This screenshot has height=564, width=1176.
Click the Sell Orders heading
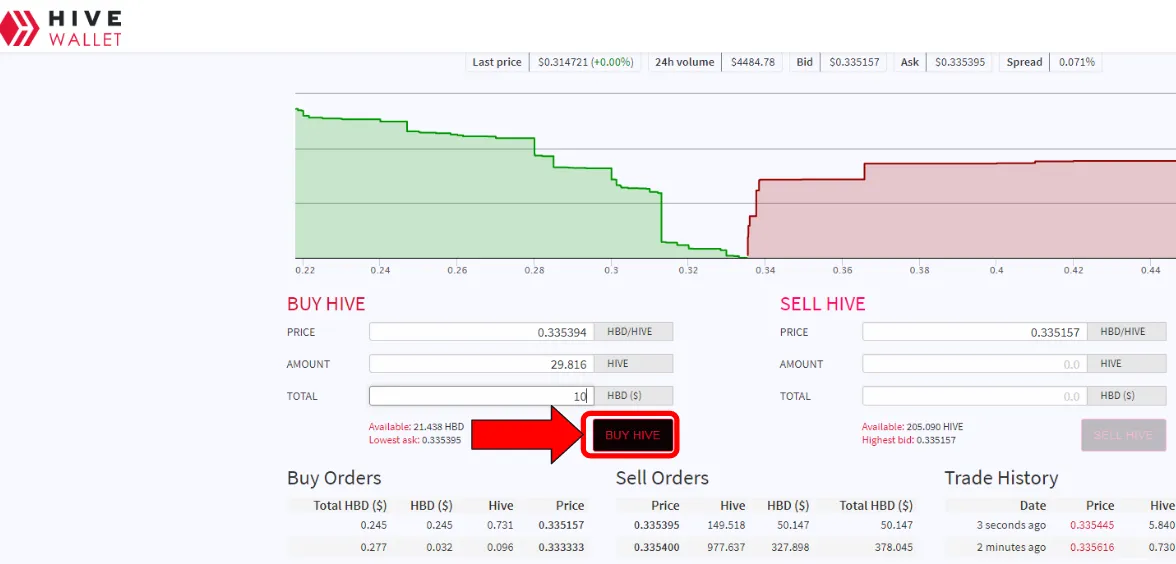coord(662,478)
